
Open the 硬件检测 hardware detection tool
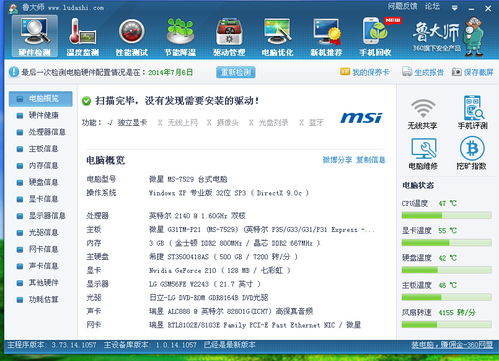pyautogui.click(x=35, y=36)
